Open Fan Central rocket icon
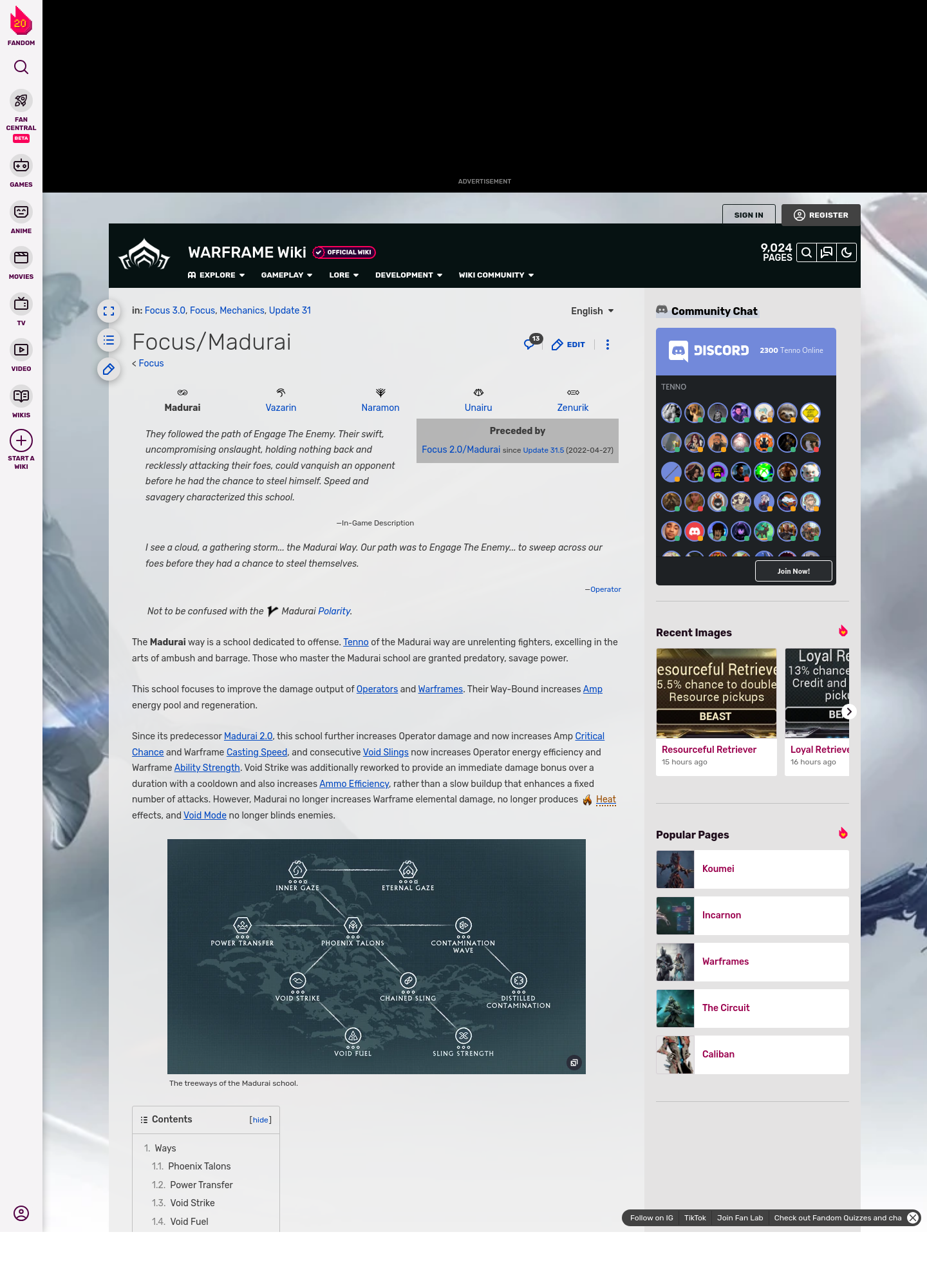927x1288 pixels. point(21,101)
